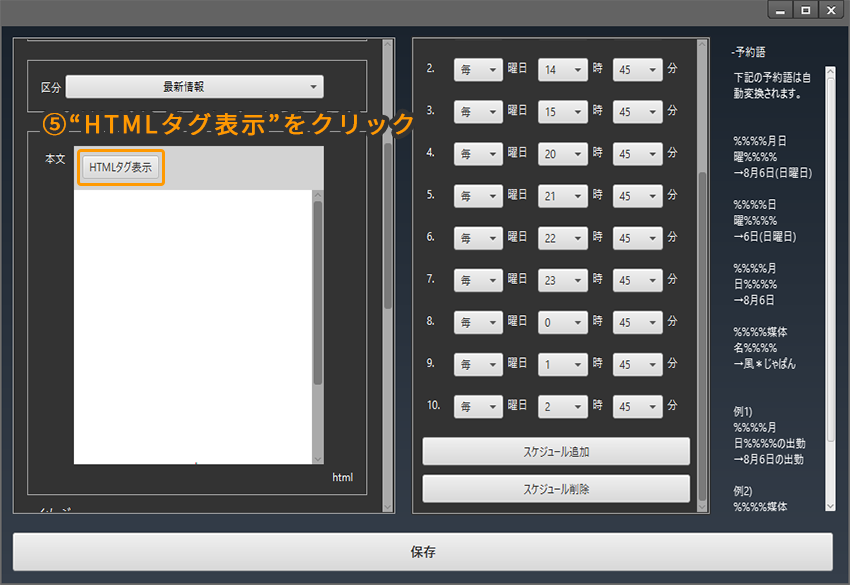This screenshot has height=585, width=850.
Task: Click the →6日(日曜日) example text
Action: (764, 236)
